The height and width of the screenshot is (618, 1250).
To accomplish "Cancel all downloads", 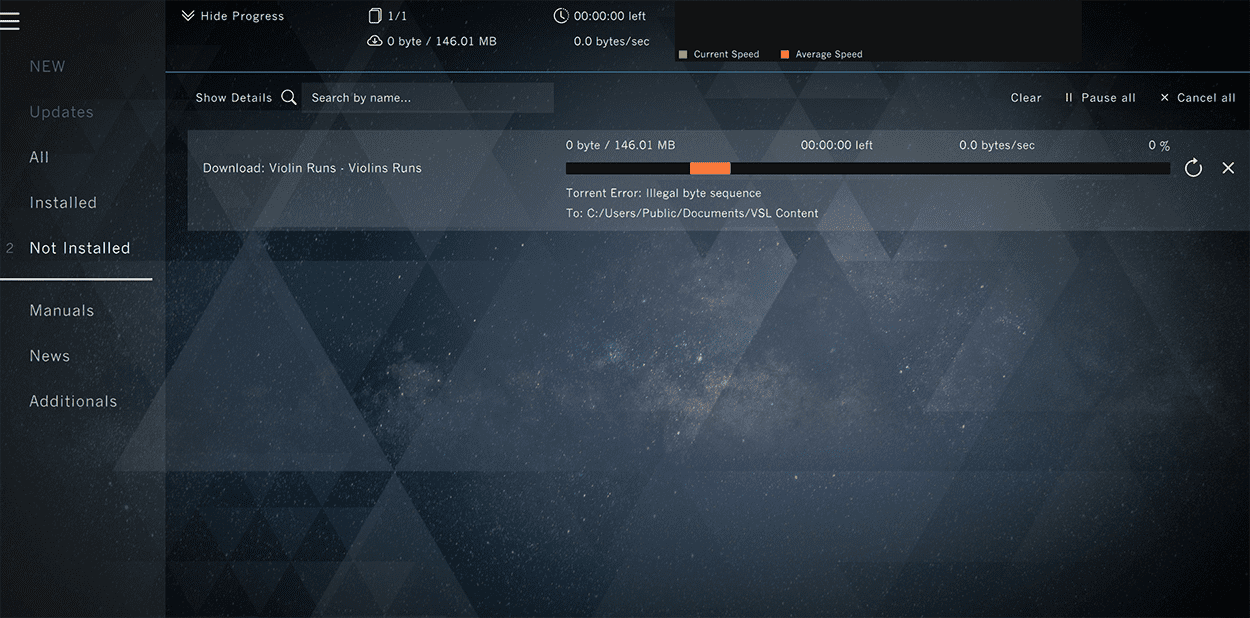I will pos(1197,98).
